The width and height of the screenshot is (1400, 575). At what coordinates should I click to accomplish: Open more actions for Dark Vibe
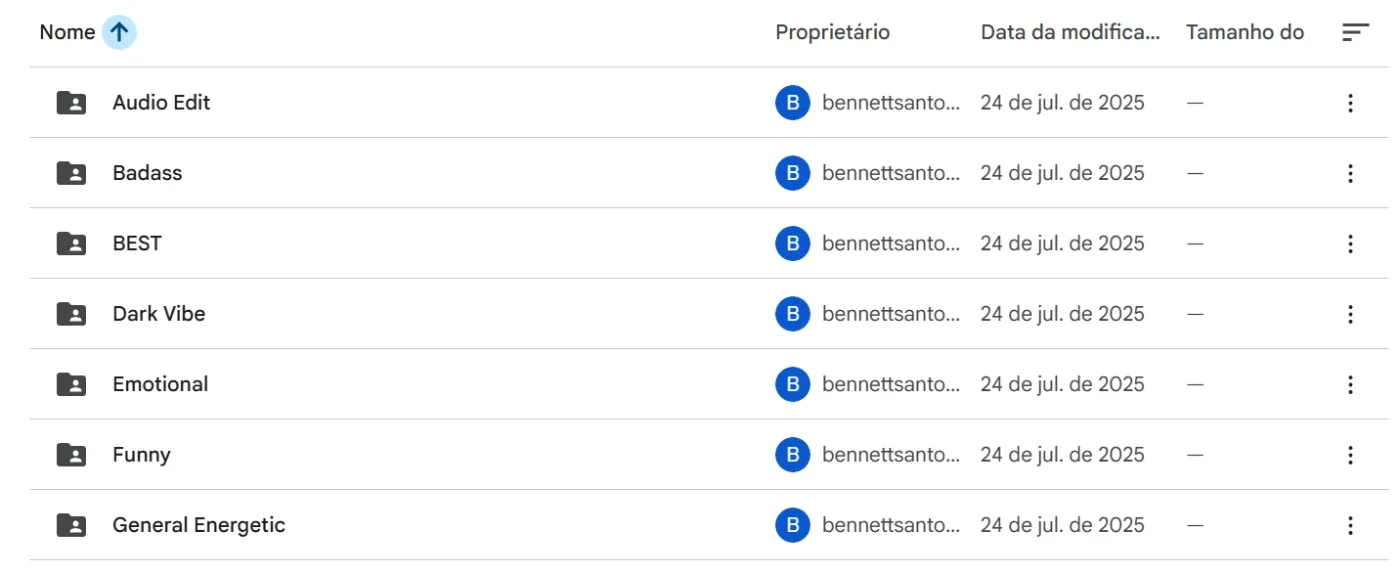click(x=1350, y=314)
